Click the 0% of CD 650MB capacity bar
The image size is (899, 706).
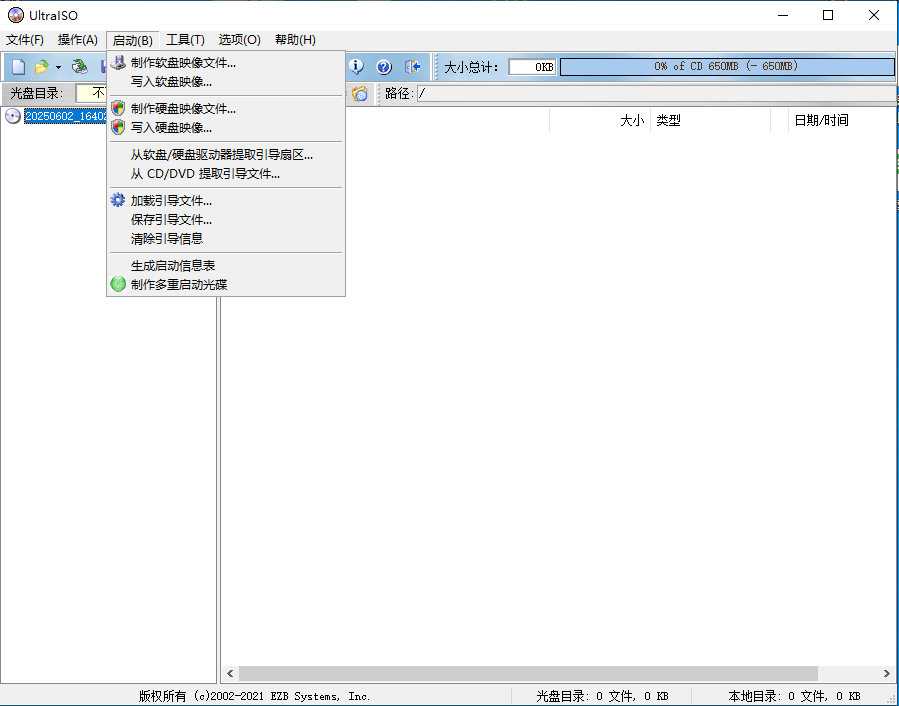tap(727, 67)
